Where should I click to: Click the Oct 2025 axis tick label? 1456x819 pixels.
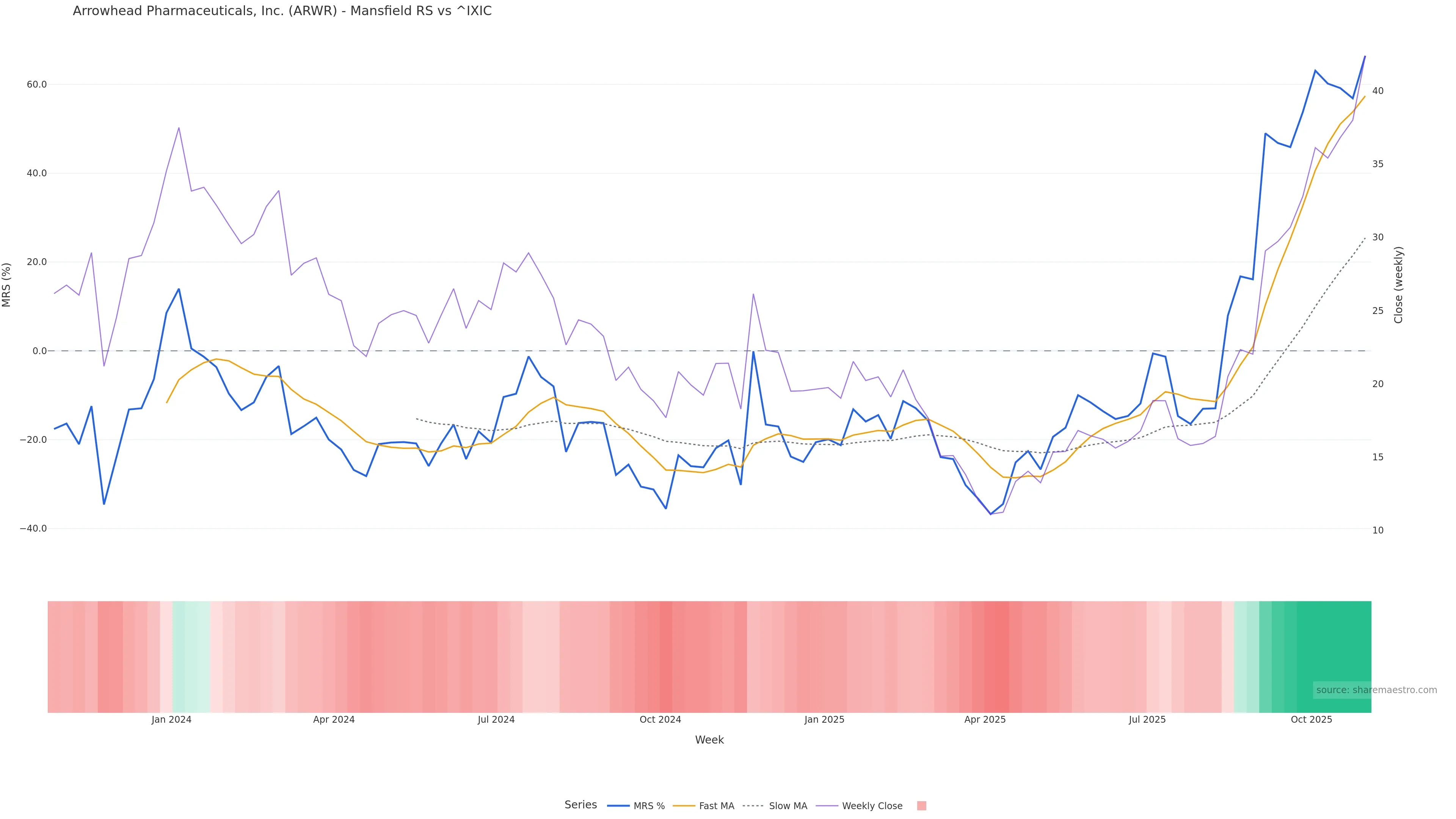point(1311,720)
